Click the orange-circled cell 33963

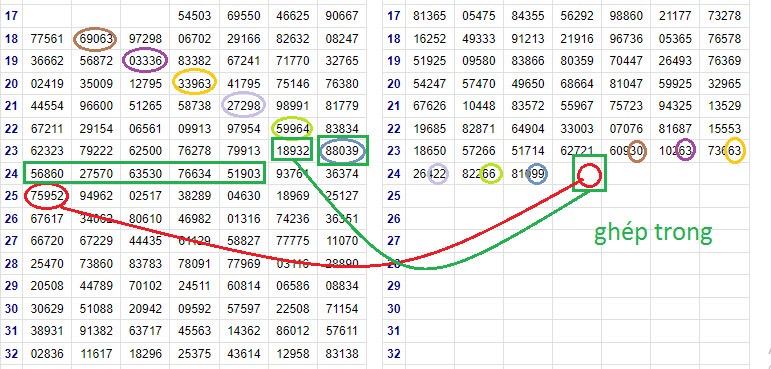click(x=195, y=83)
